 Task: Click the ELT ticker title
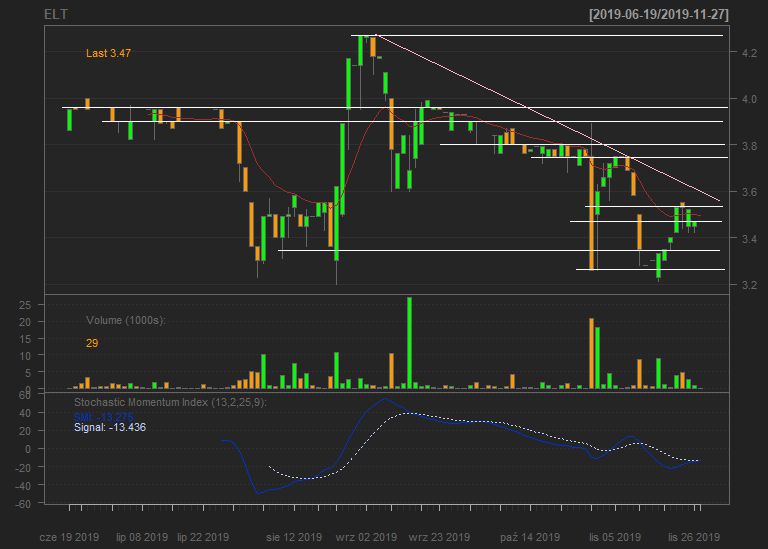[x=56, y=15]
